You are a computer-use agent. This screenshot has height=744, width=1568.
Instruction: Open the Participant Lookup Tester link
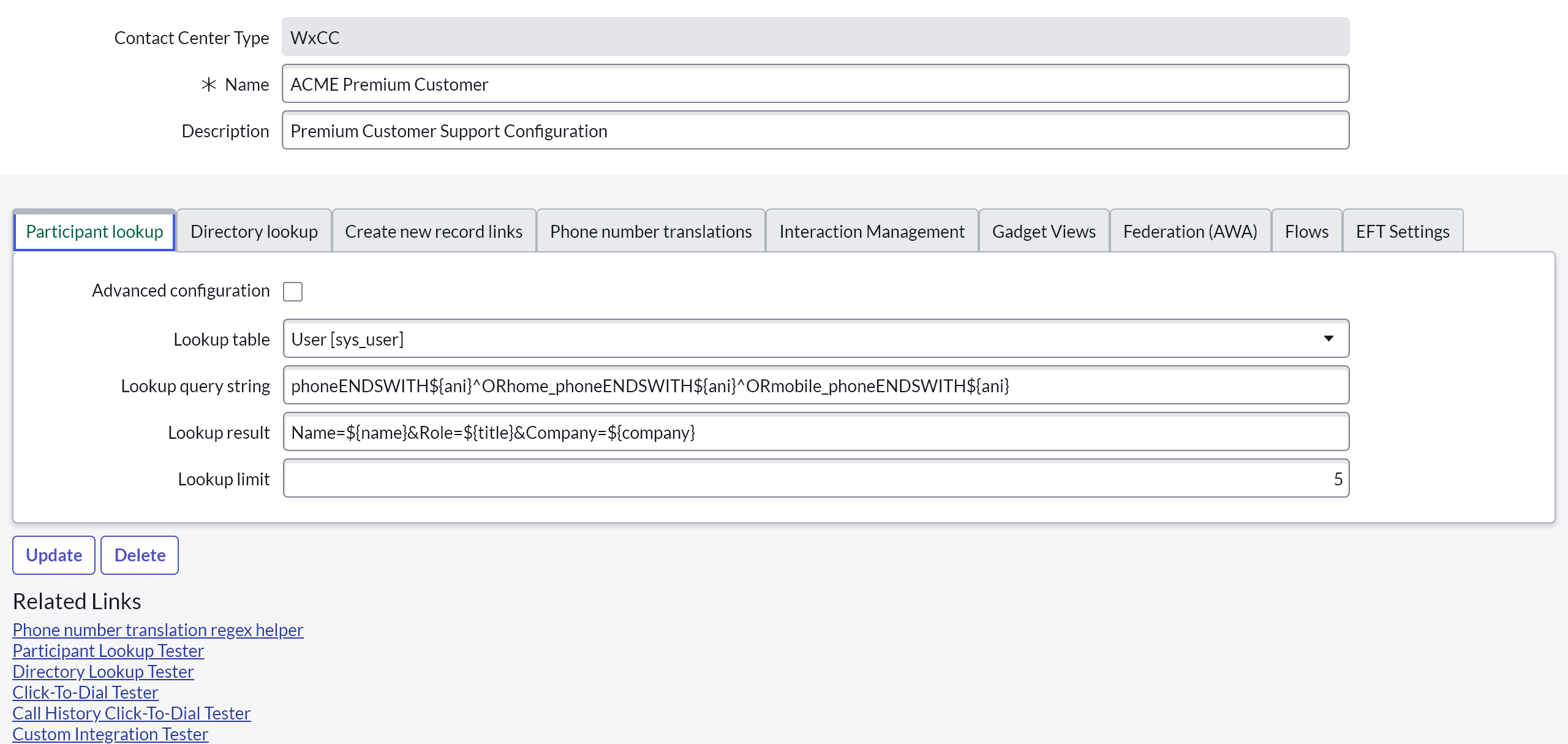coord(108,651)
